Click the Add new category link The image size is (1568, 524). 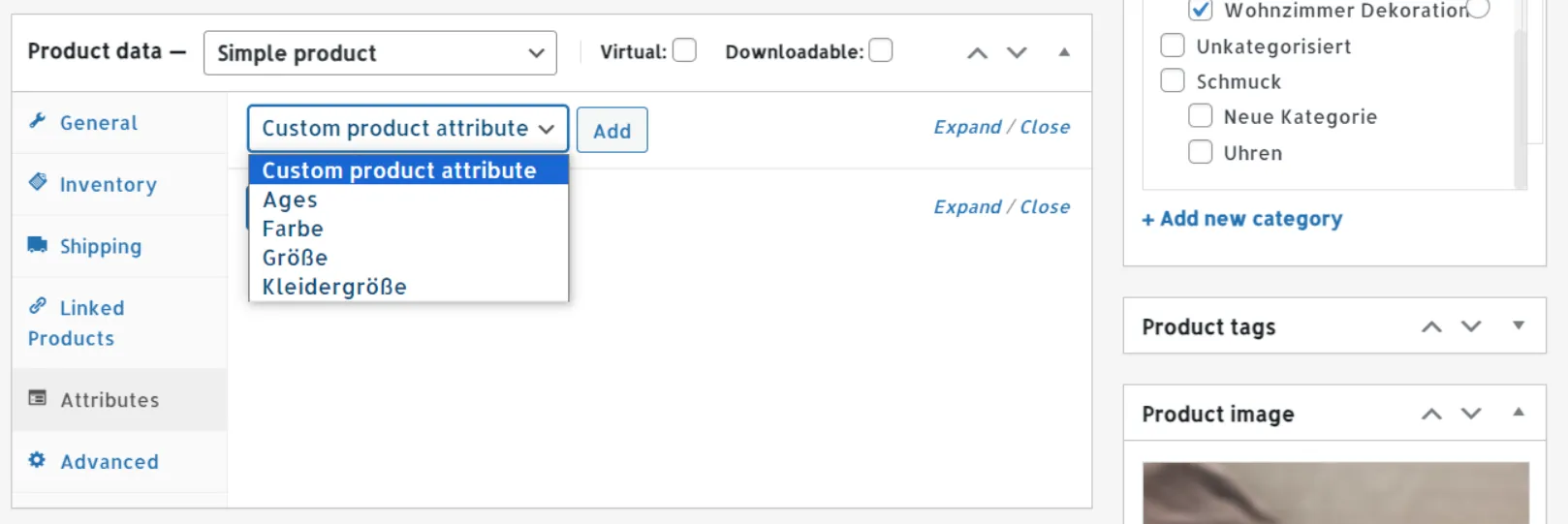1242,219
